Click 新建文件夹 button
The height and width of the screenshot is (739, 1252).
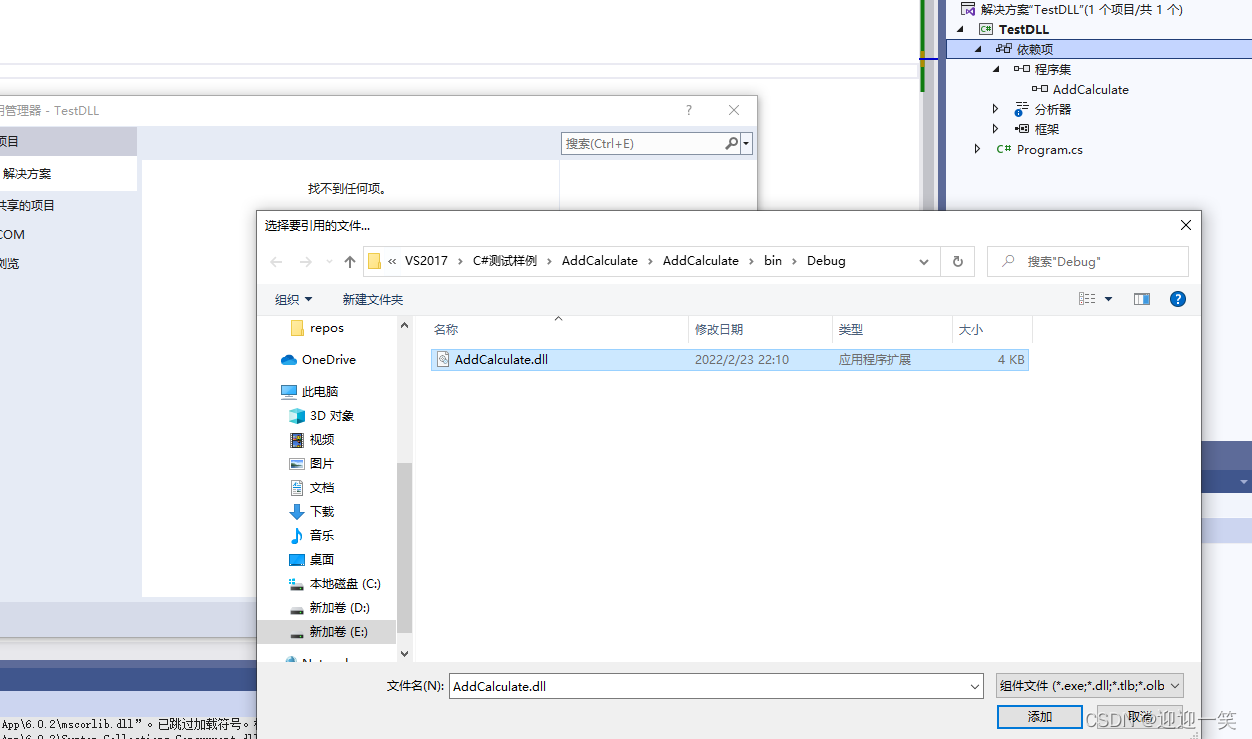(372, 299)
